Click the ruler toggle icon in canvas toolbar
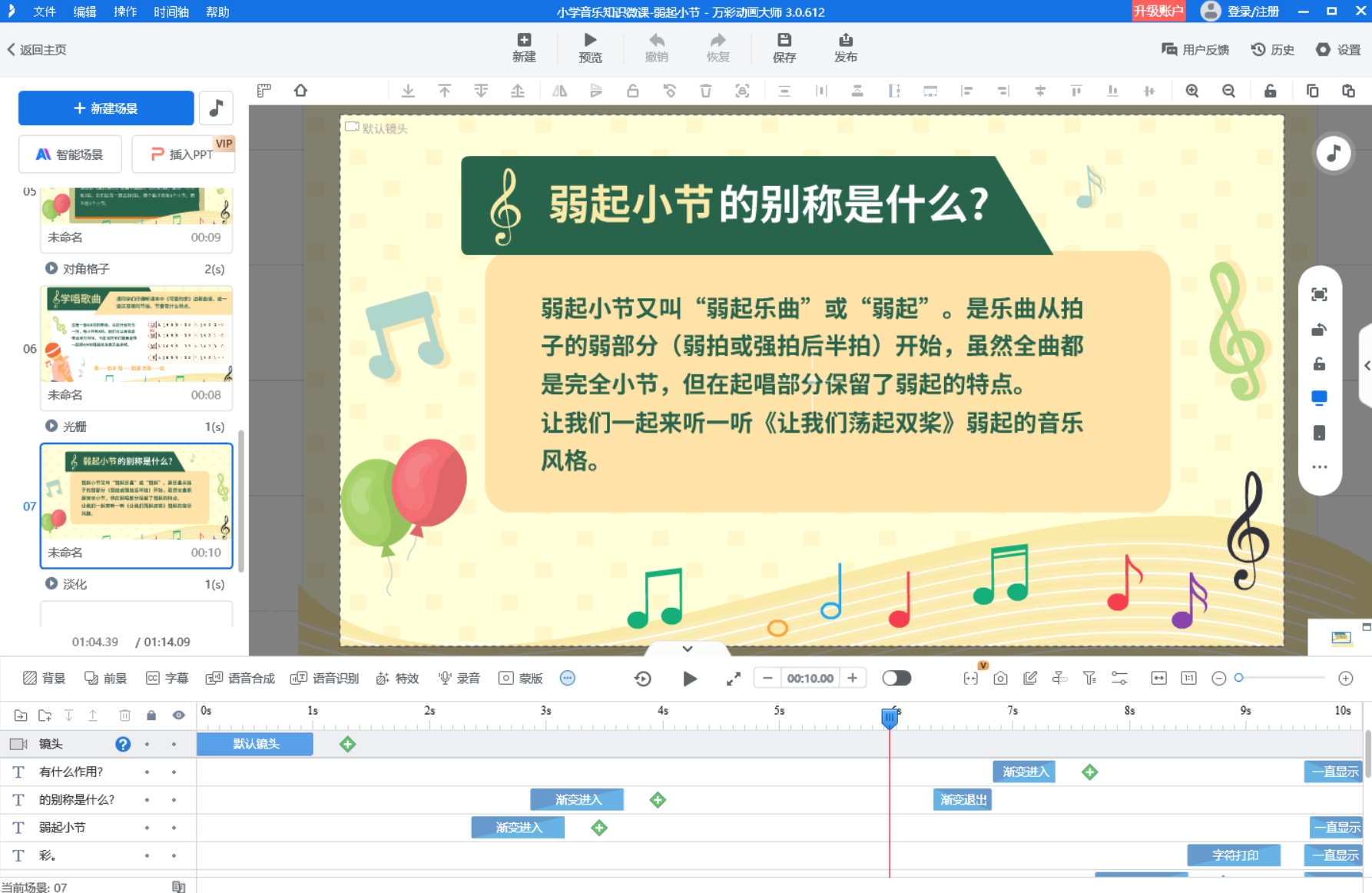Screen dimensions: 1372x893 [x=264, y=91]
